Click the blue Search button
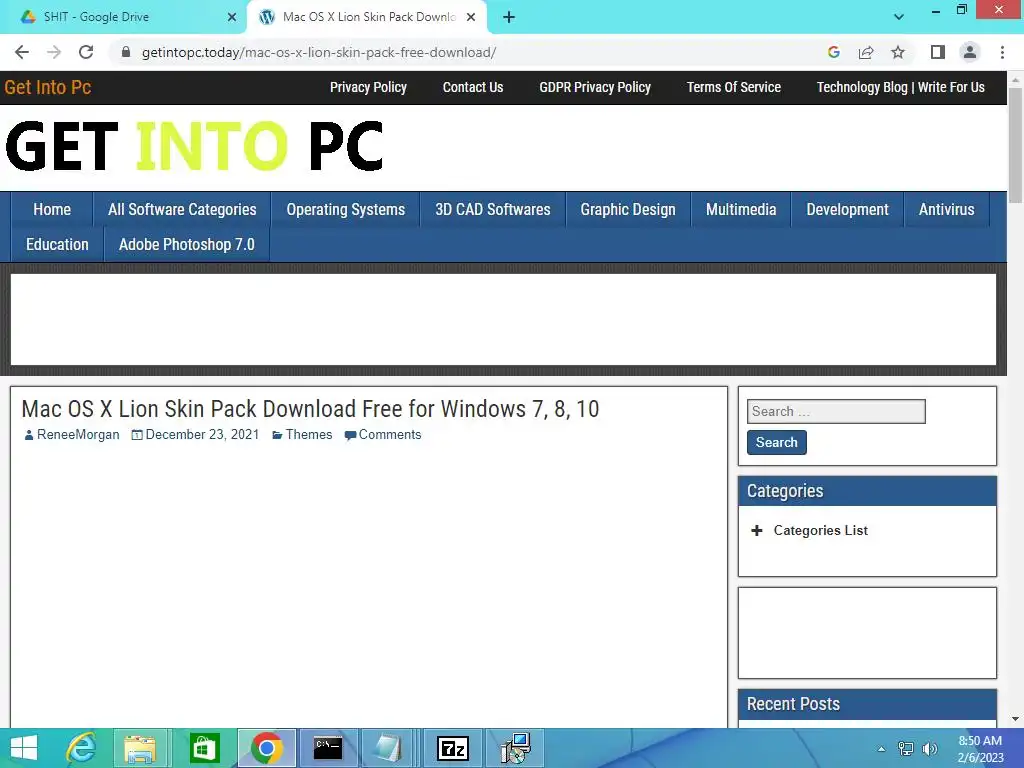The height and width of the screenshot is (768, 1024). coord(776,442)
